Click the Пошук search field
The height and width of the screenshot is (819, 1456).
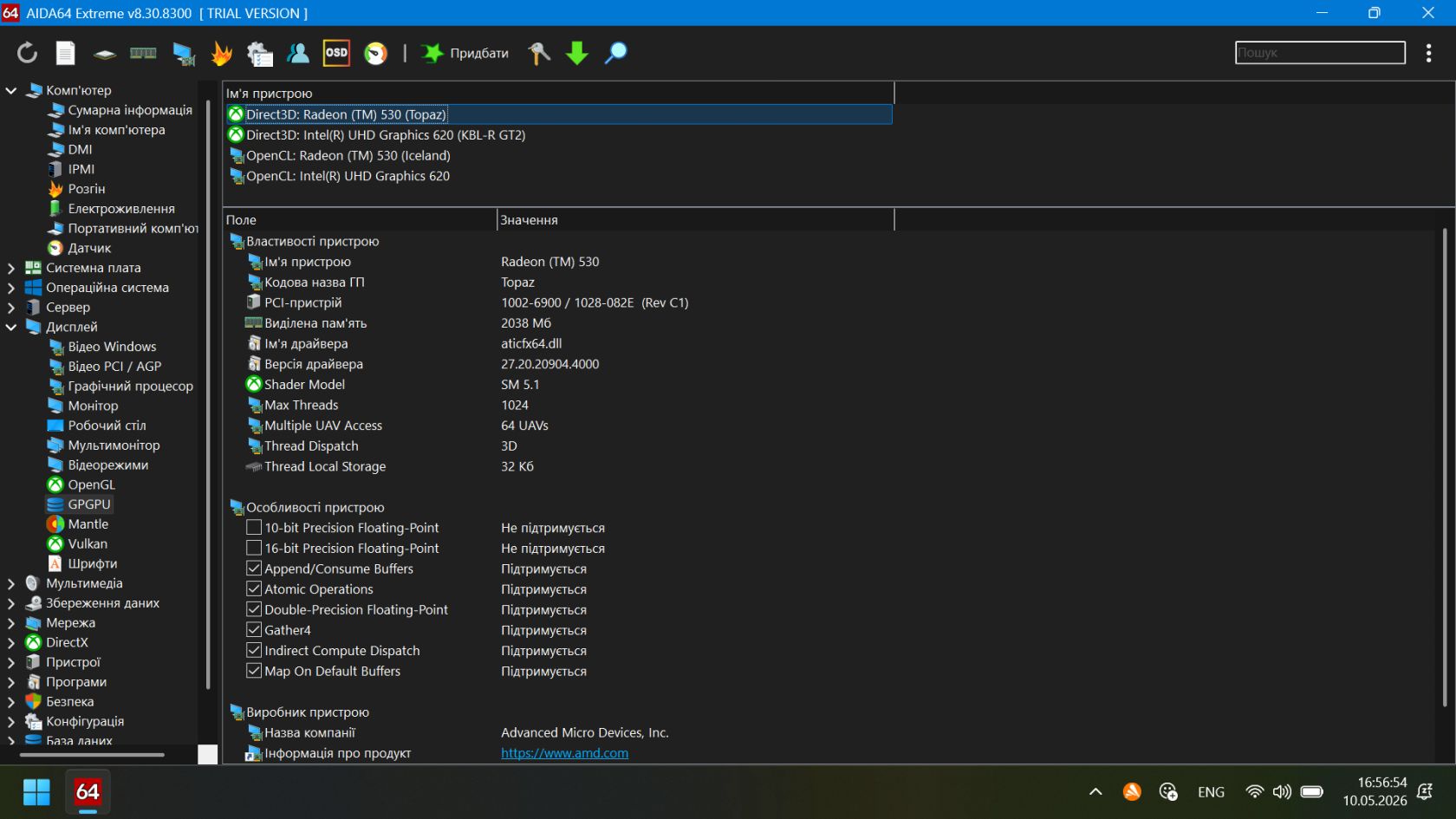(x=1320, y=53)
